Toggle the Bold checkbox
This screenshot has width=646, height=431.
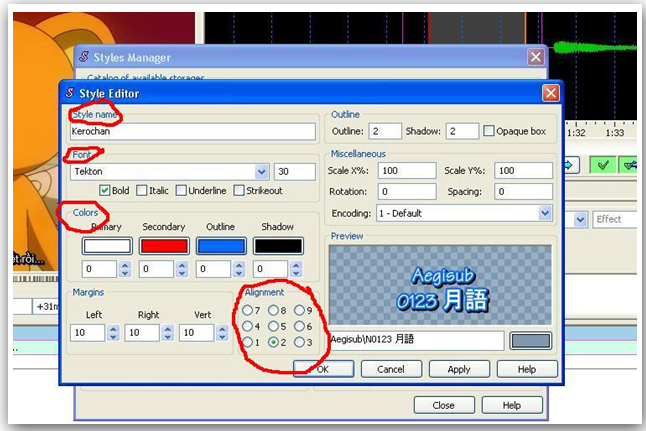pos(105,190)
